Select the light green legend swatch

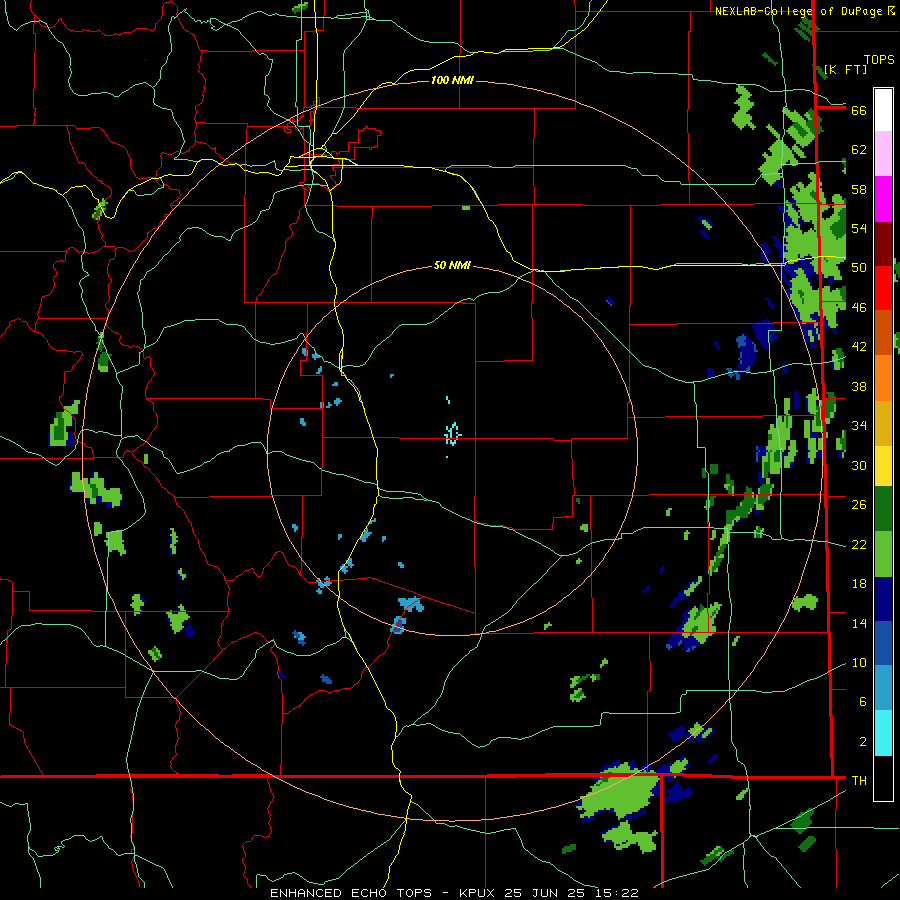(x=883, y=554)
